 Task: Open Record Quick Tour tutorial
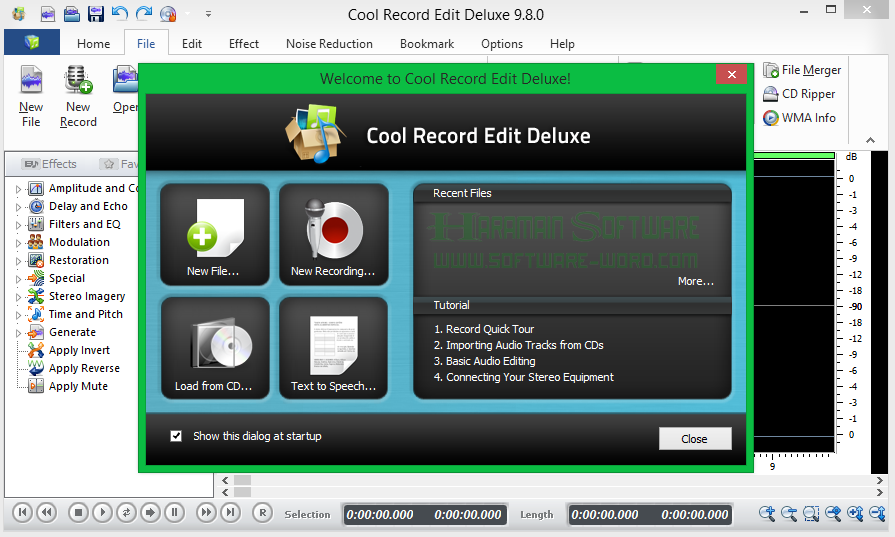coord(483,329)
